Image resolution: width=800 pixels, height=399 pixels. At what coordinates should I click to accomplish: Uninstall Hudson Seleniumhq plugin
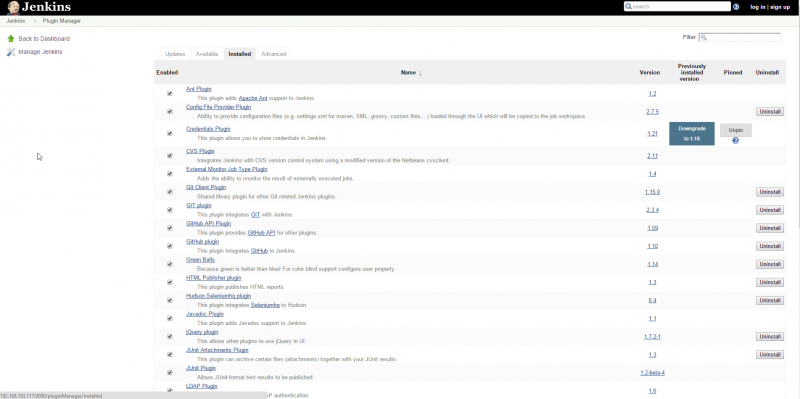coord(769,301)
